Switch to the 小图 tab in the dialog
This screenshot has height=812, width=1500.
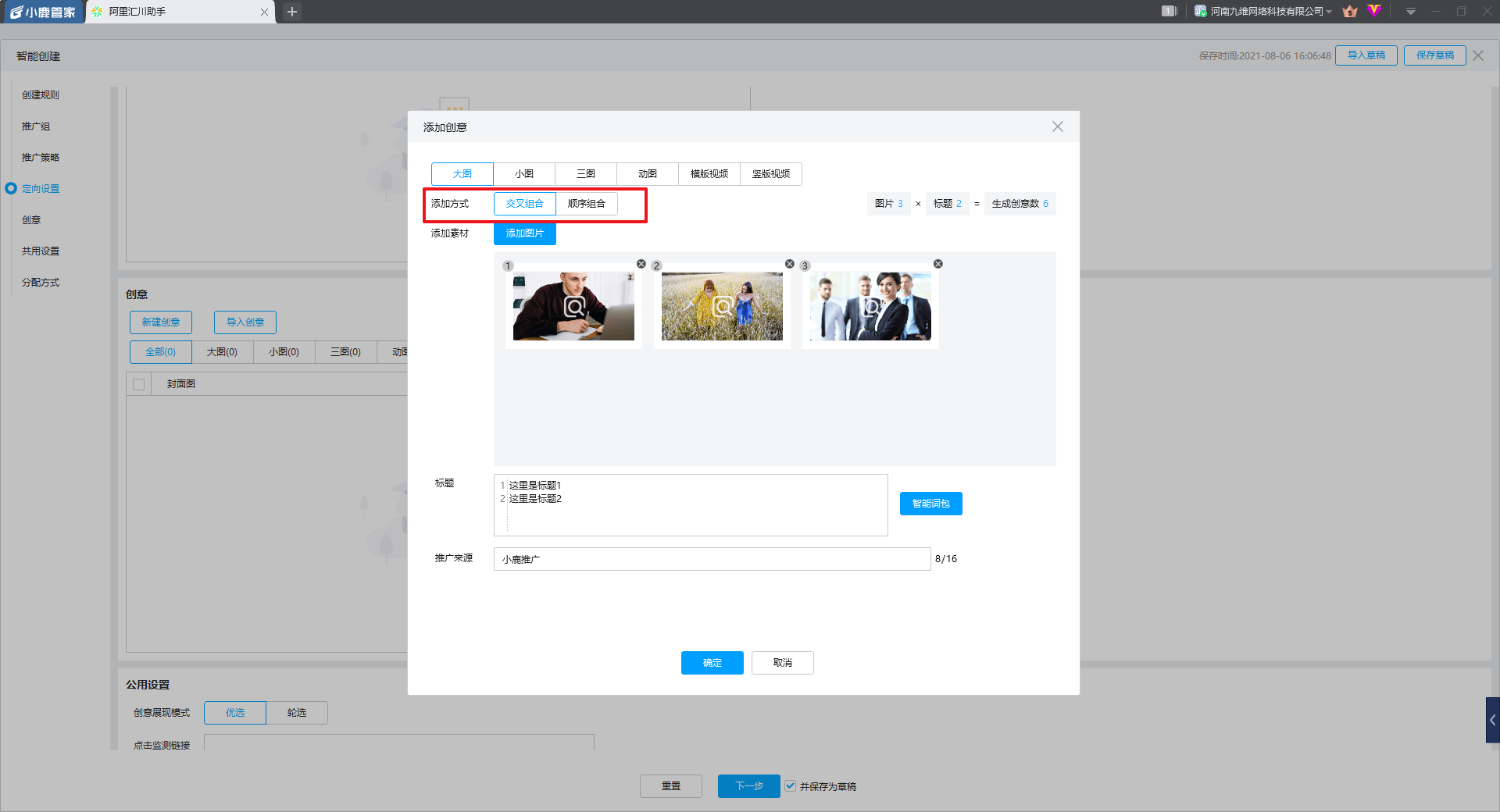[x=524, y=174]
